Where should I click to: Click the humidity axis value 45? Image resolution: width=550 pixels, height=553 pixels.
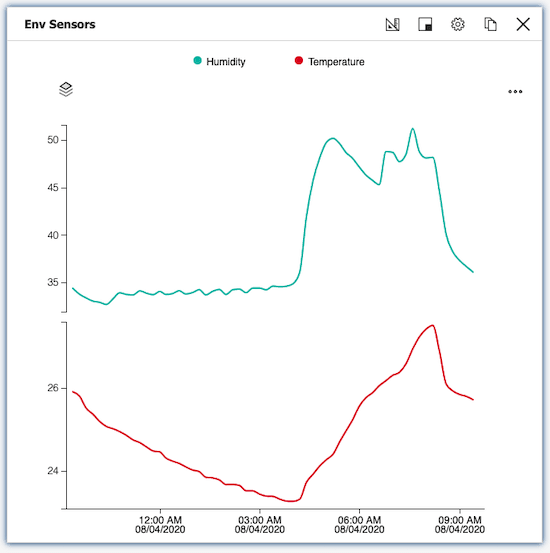tap(53, 188)
